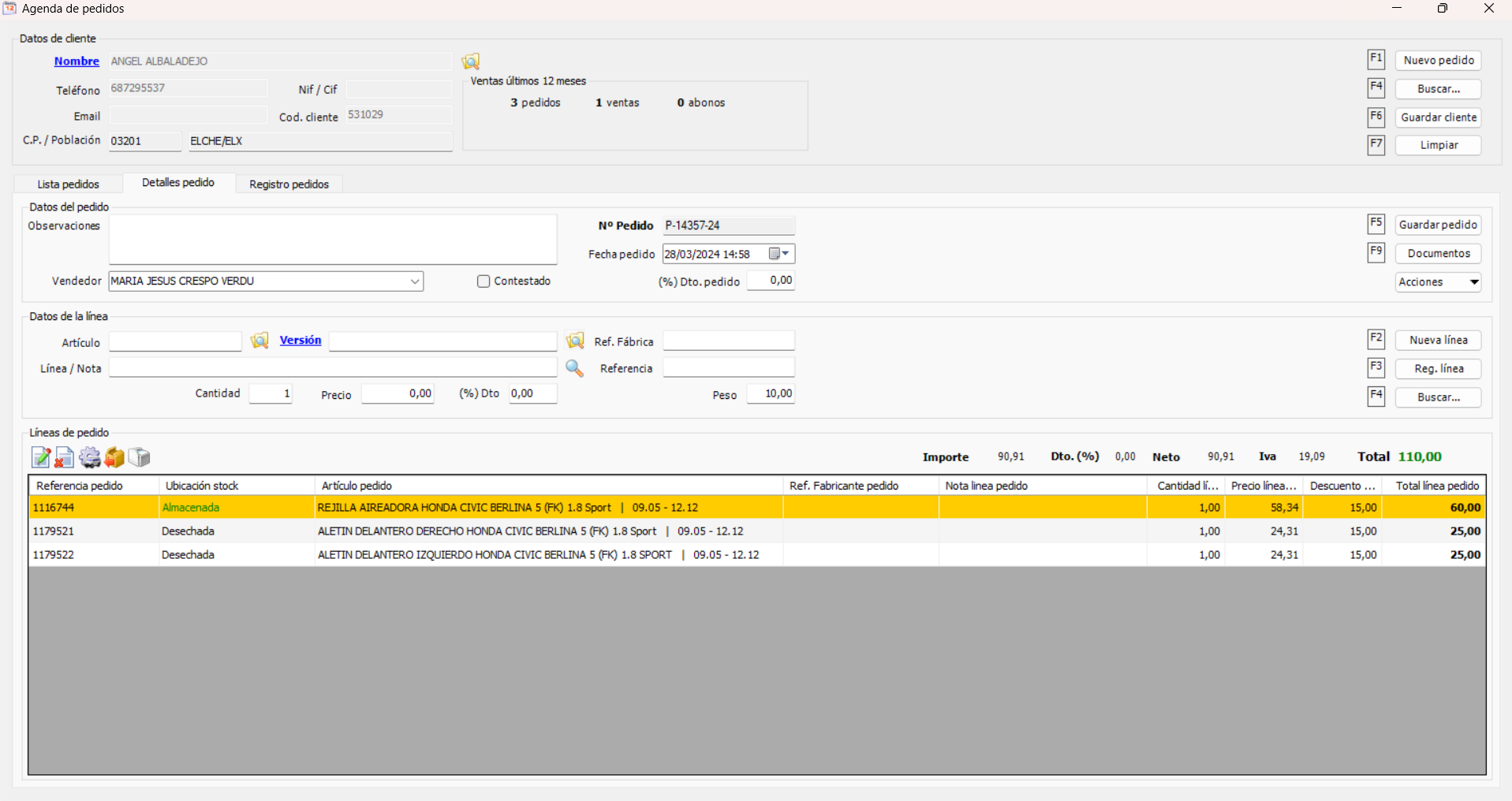Screen dimensions: 1512x801
Task: Open the Registro pedidos tab
Action: click(x=289, y=184)
